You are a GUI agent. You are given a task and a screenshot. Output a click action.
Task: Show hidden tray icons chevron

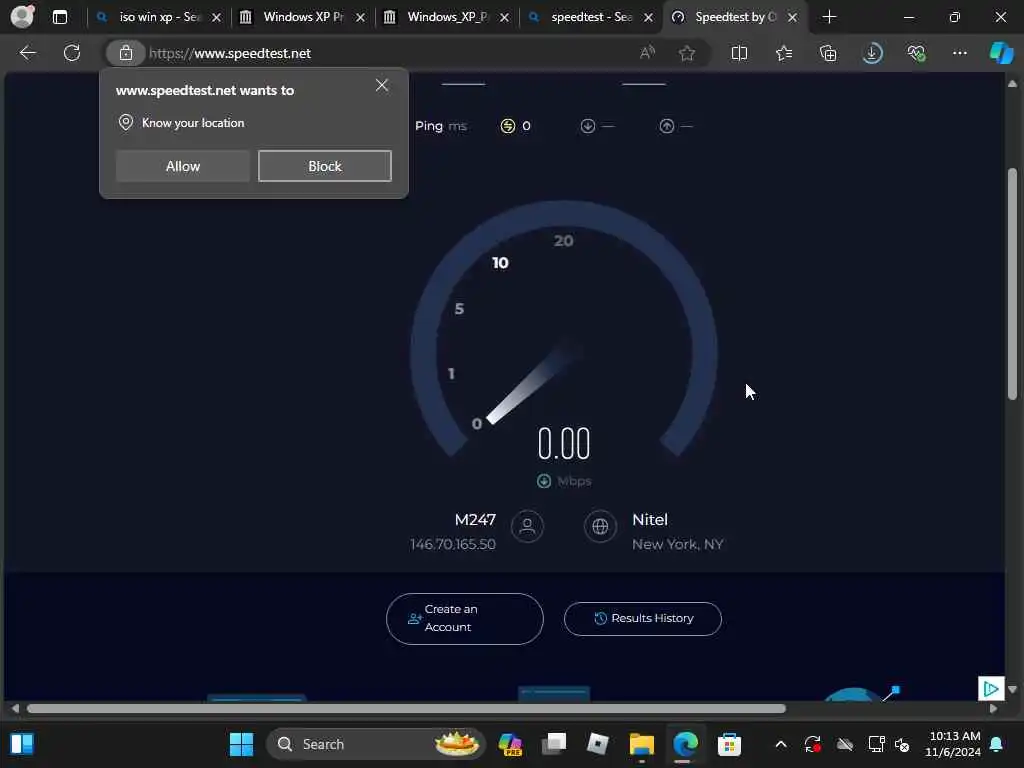(780, 744)
